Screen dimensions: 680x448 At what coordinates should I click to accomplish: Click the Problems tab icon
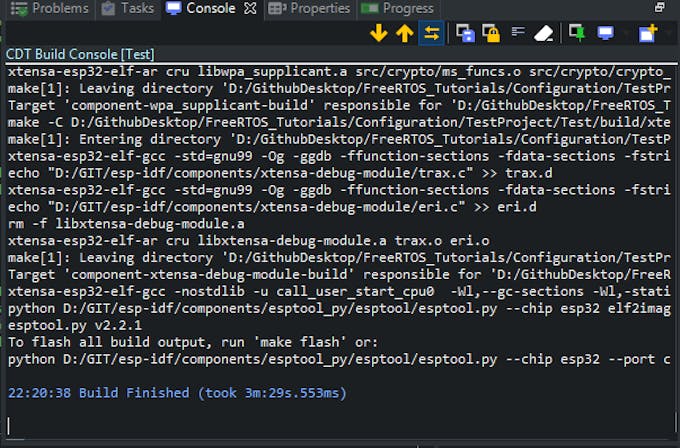pyautogui.click(x=19, y=9)
